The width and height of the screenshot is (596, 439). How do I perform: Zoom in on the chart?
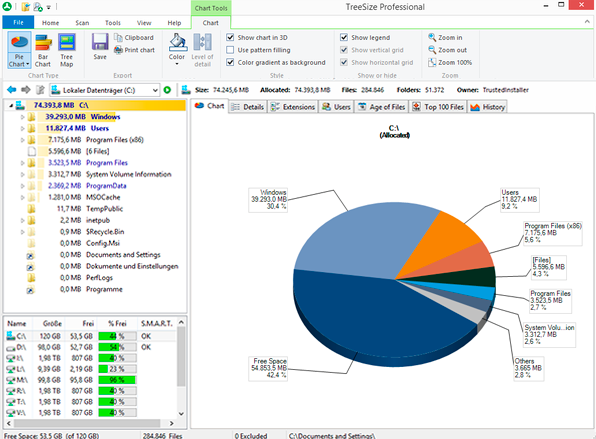[445, 38]
